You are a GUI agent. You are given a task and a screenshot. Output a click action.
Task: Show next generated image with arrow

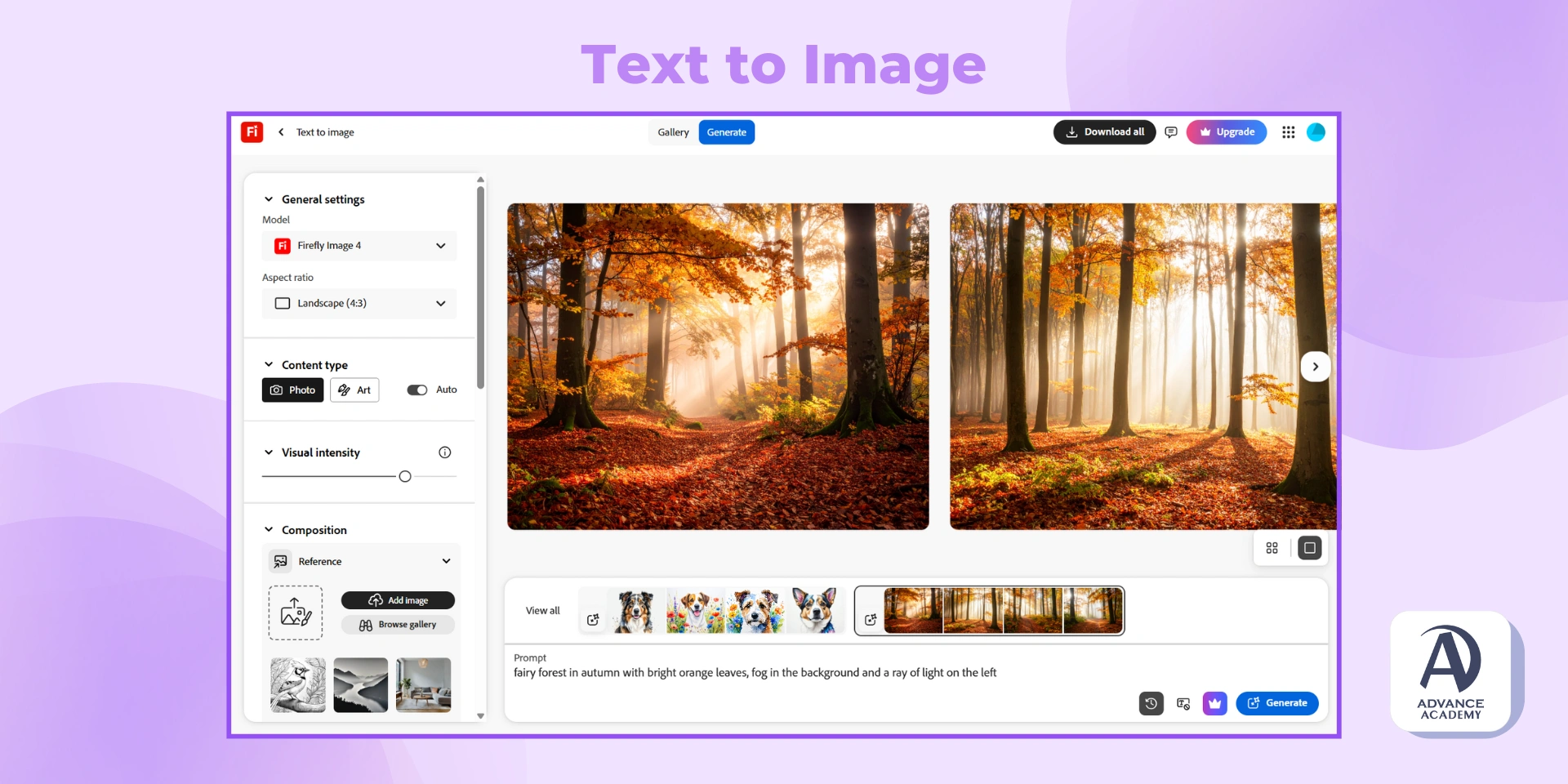1315,367
